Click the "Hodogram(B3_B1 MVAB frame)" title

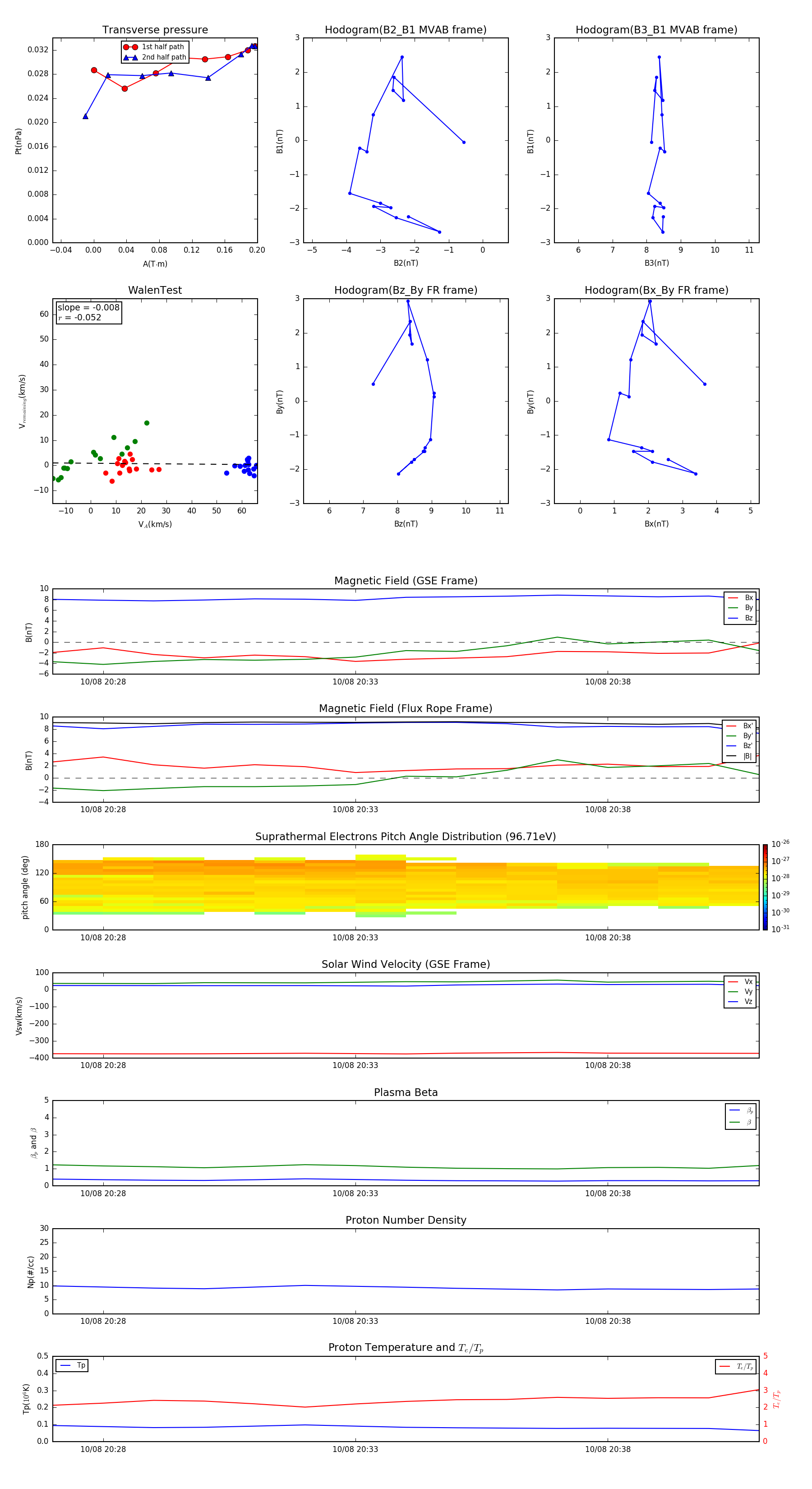(656, 30)
